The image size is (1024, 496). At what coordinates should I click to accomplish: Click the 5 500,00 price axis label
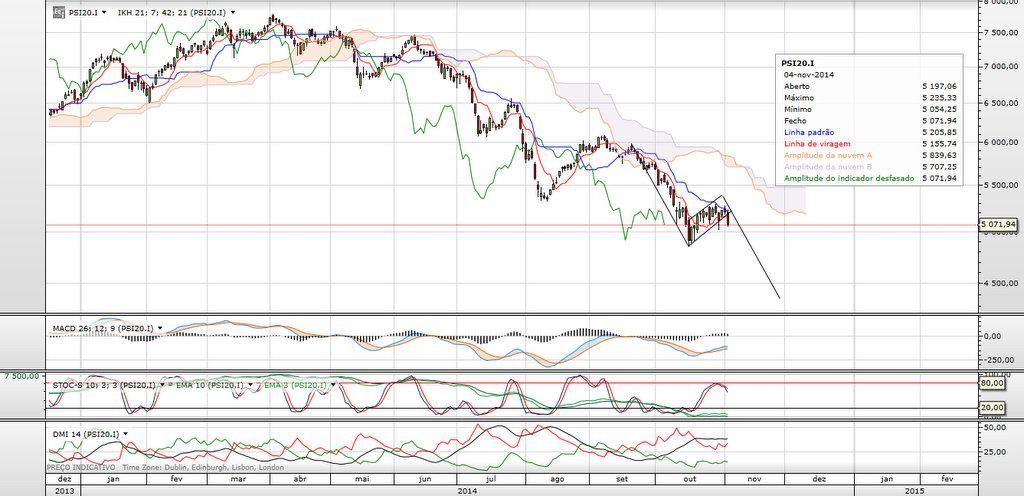click(1001, 185)
